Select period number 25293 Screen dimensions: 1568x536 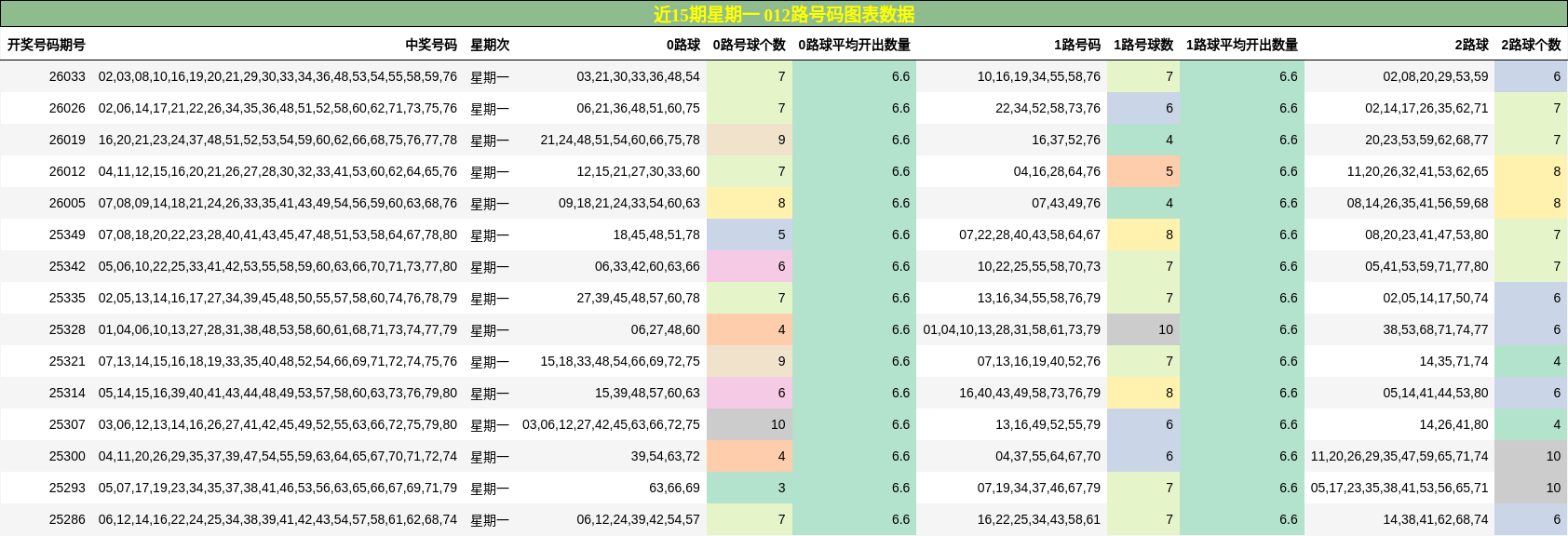[x=67, y=488]
